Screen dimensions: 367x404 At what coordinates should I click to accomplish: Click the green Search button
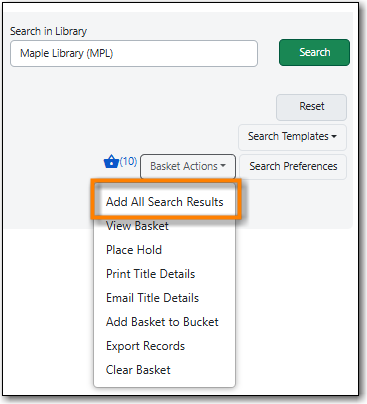[x=314, y=52]
